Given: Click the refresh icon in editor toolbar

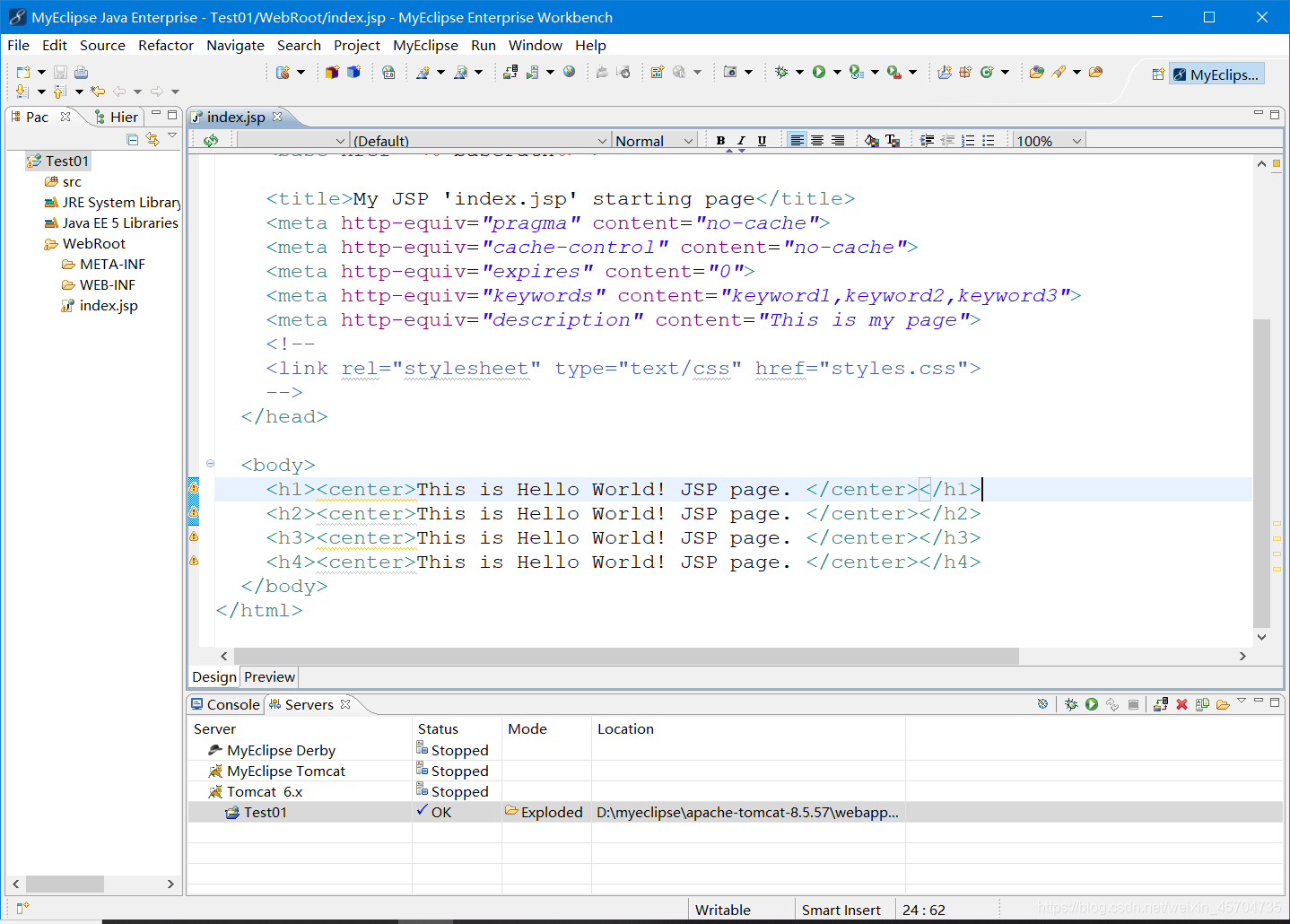Looking at the screenshot, I should 211,140.
